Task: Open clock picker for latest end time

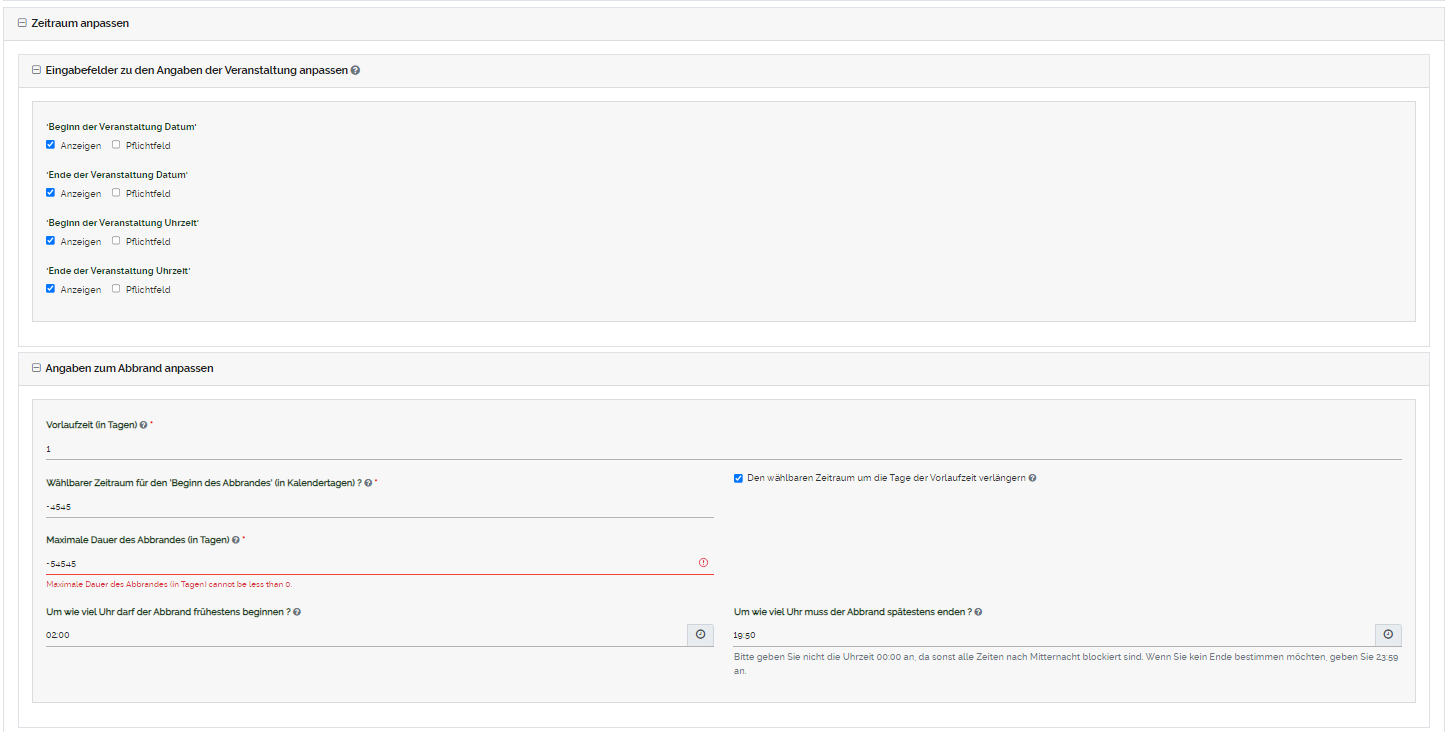Action: [x=1388, y=635]
